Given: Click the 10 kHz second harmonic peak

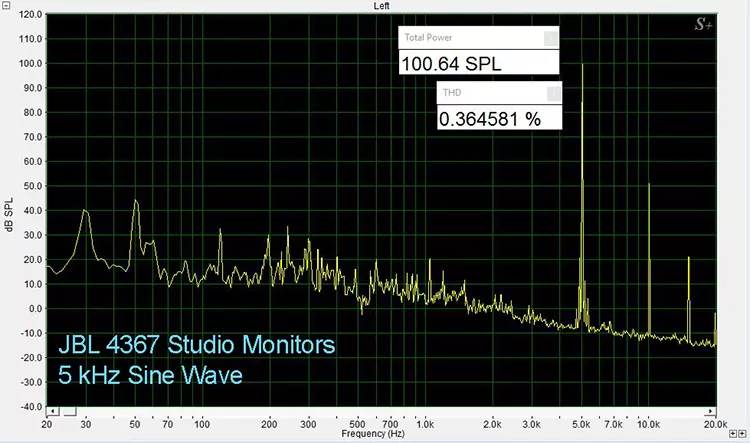Looking at the screenshot, I should (x=649, y=185).
